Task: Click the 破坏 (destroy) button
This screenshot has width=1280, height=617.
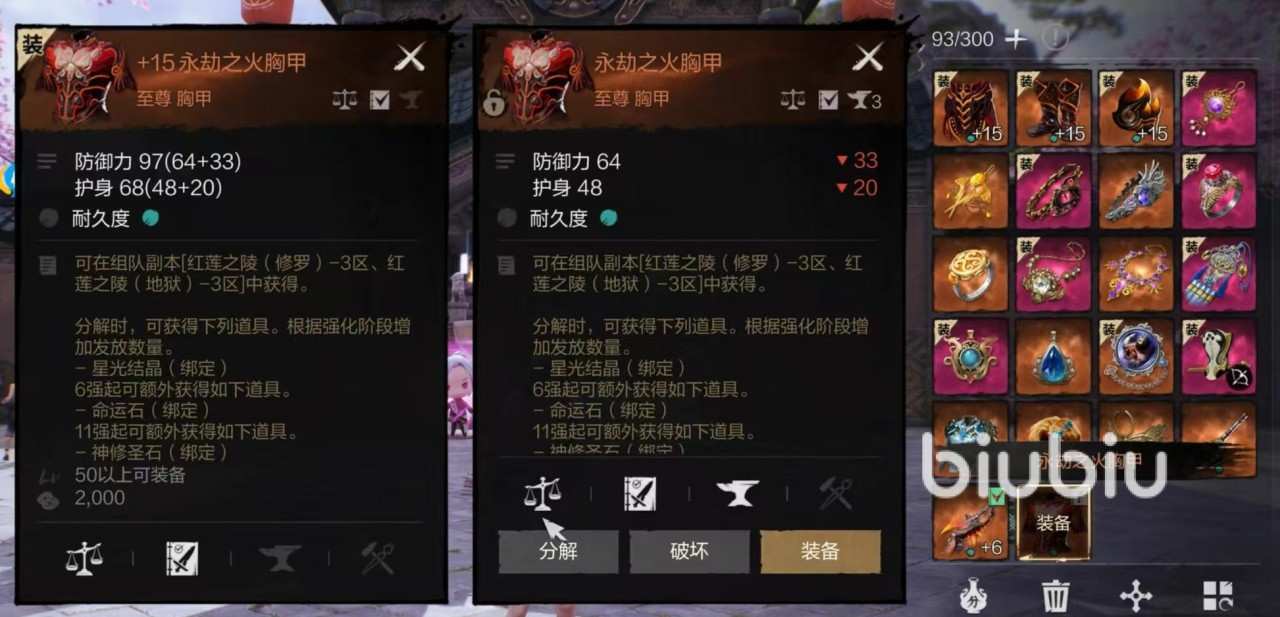Action: [689, 551]
